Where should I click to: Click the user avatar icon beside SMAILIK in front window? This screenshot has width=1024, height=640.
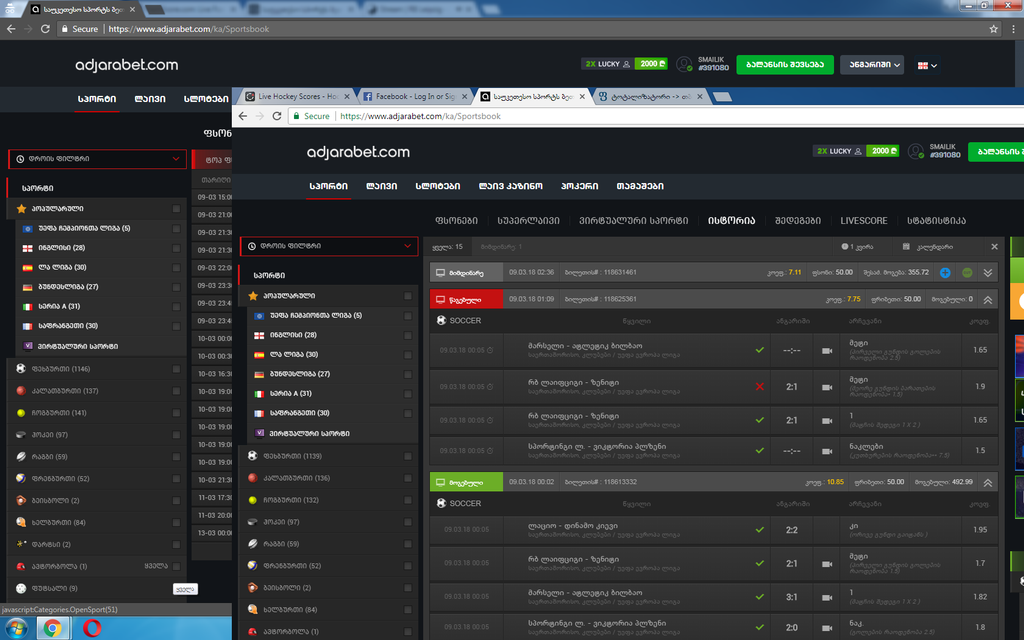point(916,152)
